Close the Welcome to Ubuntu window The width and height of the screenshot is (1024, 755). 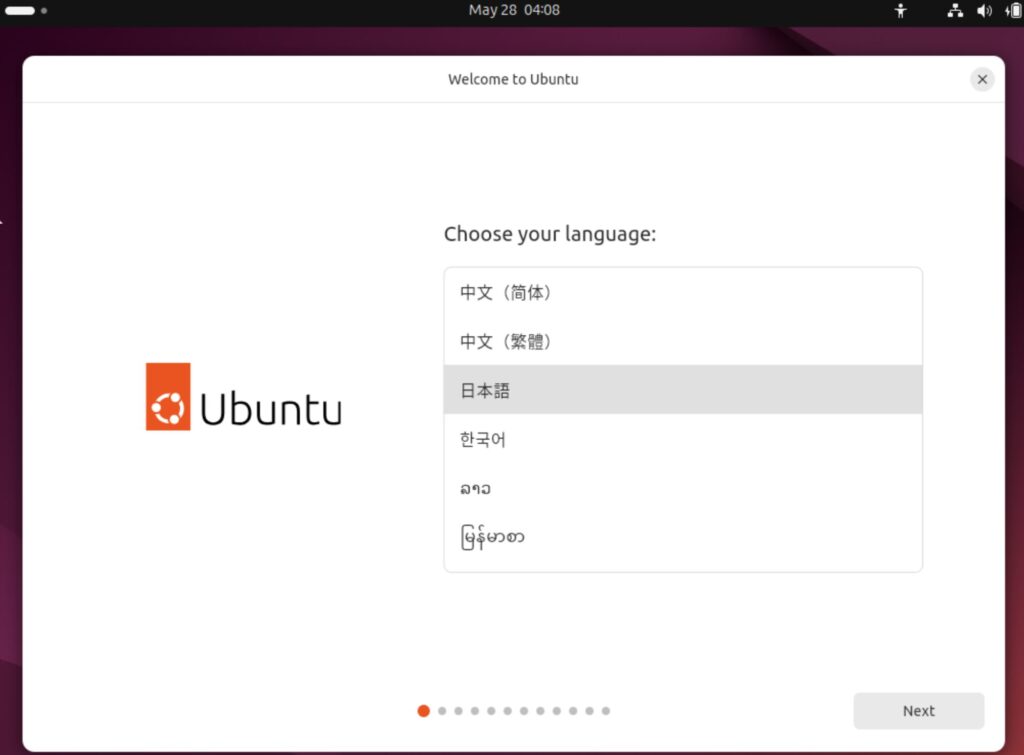pyautogui.click(x=982, y=79)
